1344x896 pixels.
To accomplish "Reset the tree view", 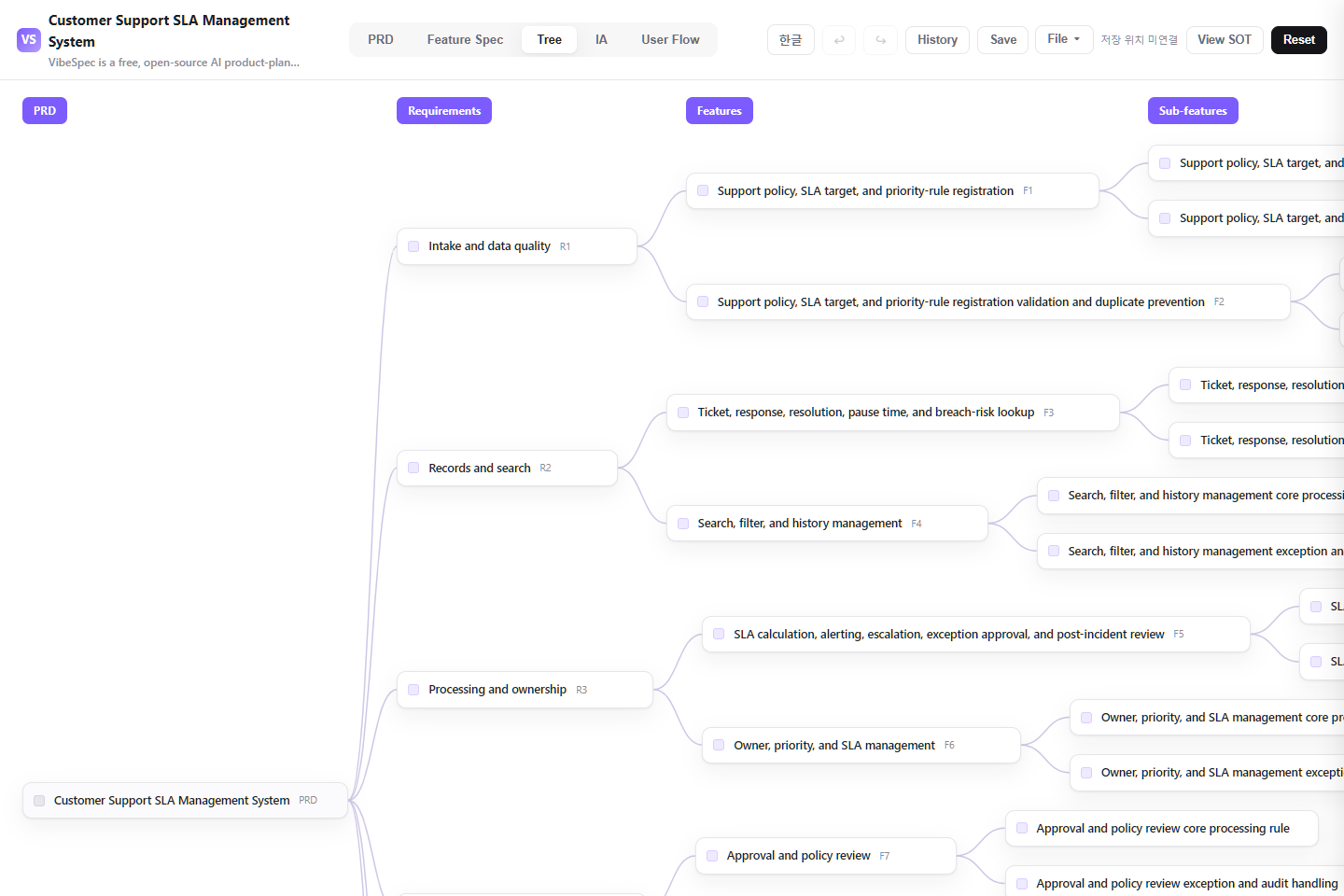I will click(x=1298, y=40).
